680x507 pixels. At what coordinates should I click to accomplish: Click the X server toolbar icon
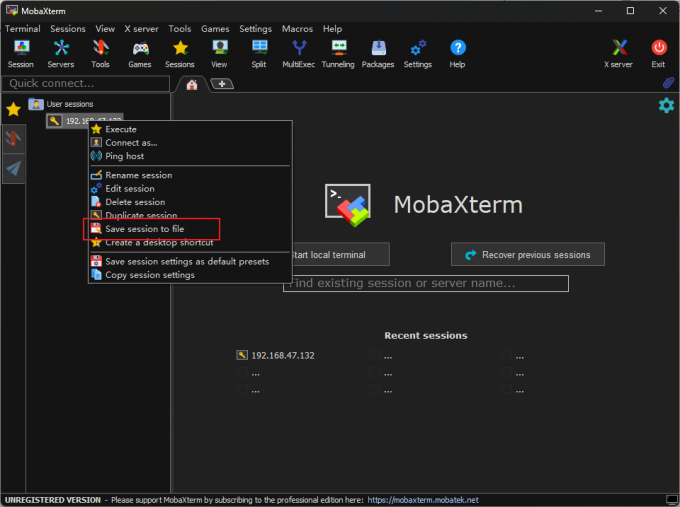619,54
